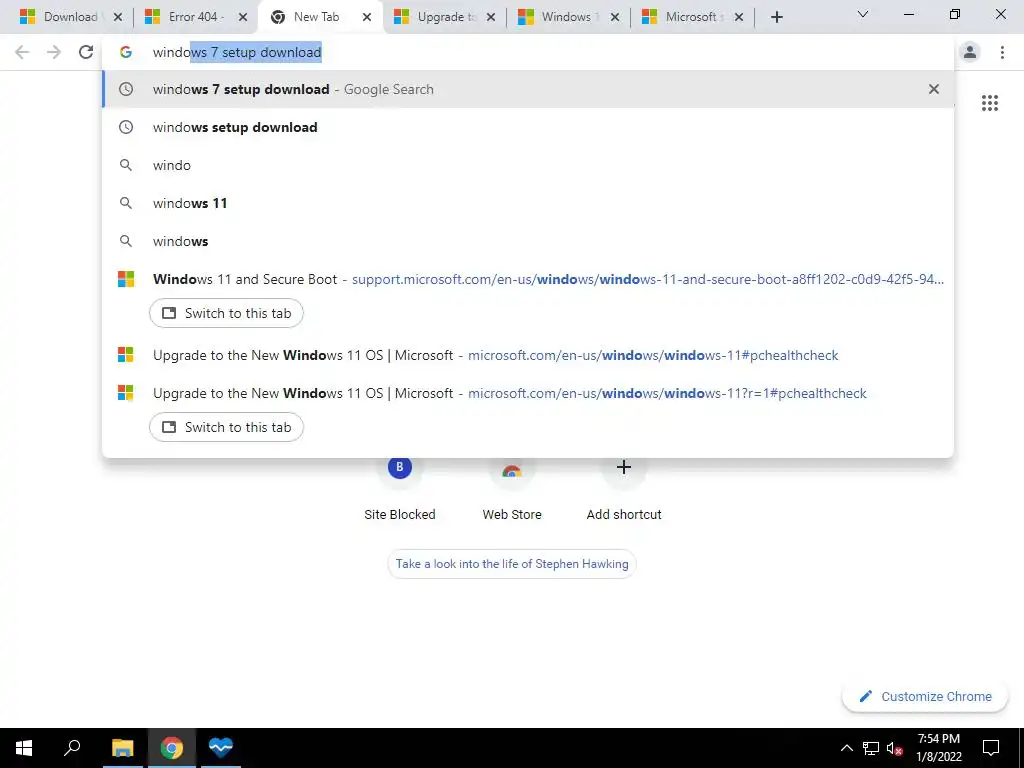
Task: Open network status tray icon
Action: 871,748
